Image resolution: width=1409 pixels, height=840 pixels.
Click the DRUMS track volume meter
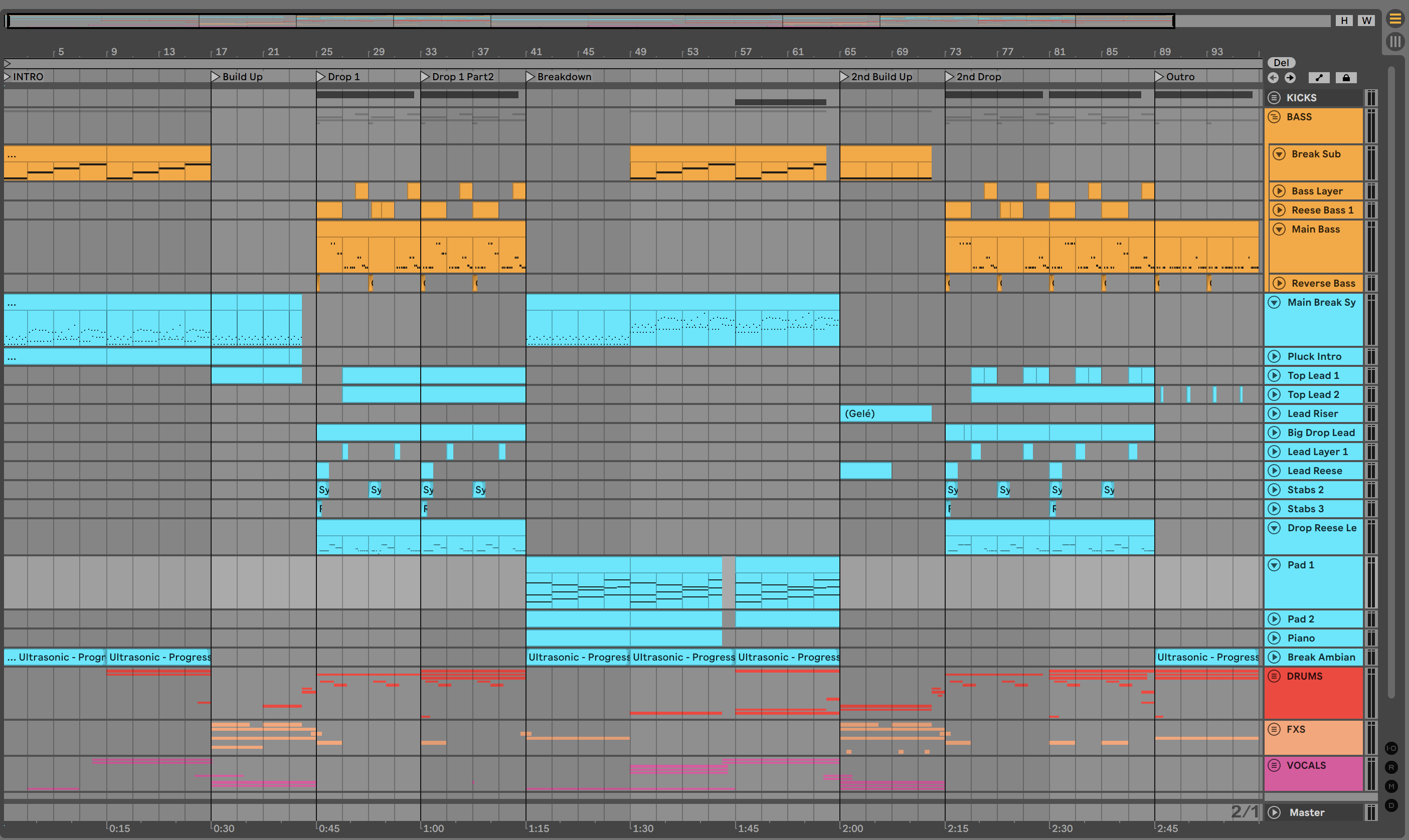click(x=1371, y=693)
